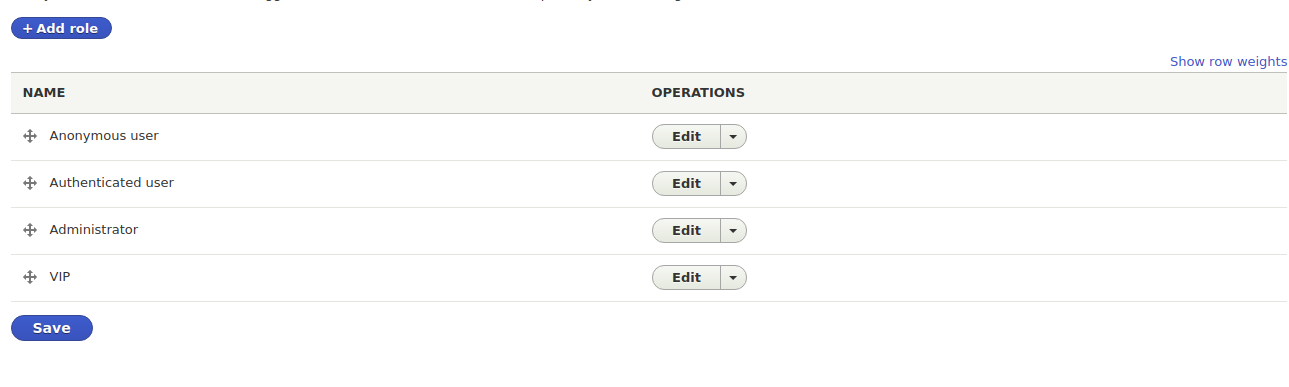The width and height of the screenshot is (1289, 387).
Task: Edit the Anonymous user role
Action: (686, 137)
